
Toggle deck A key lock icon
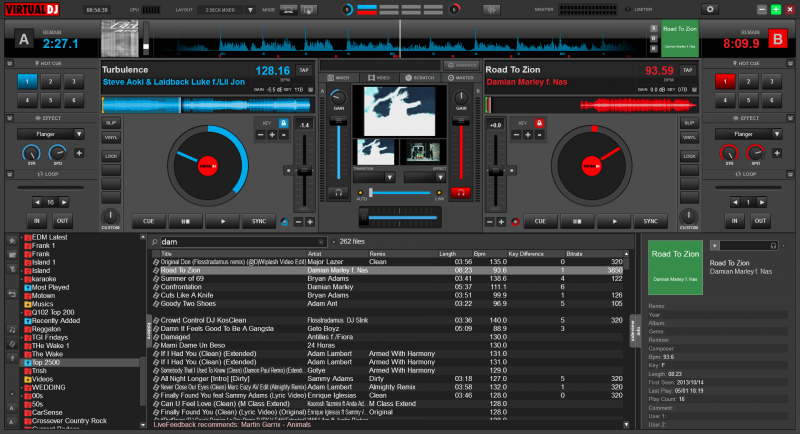[x=283, y=123]
